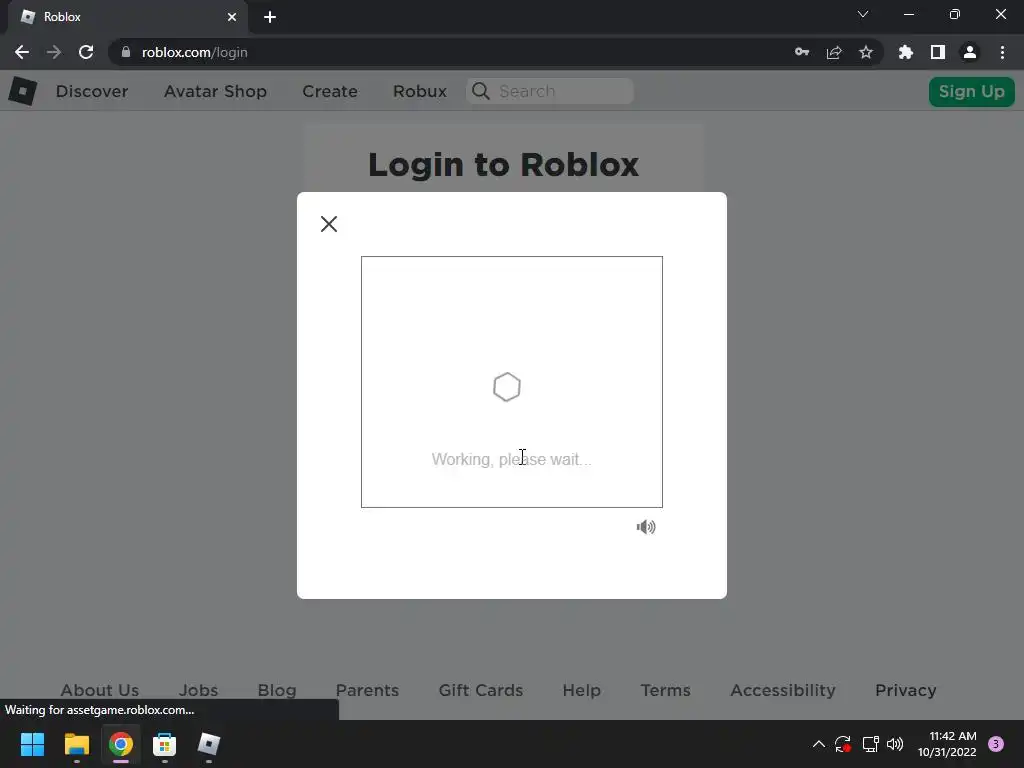This screenshot has width=1024, height=768.
Task: Minimize the Chrome window
Action: click(x=908, y=14)
